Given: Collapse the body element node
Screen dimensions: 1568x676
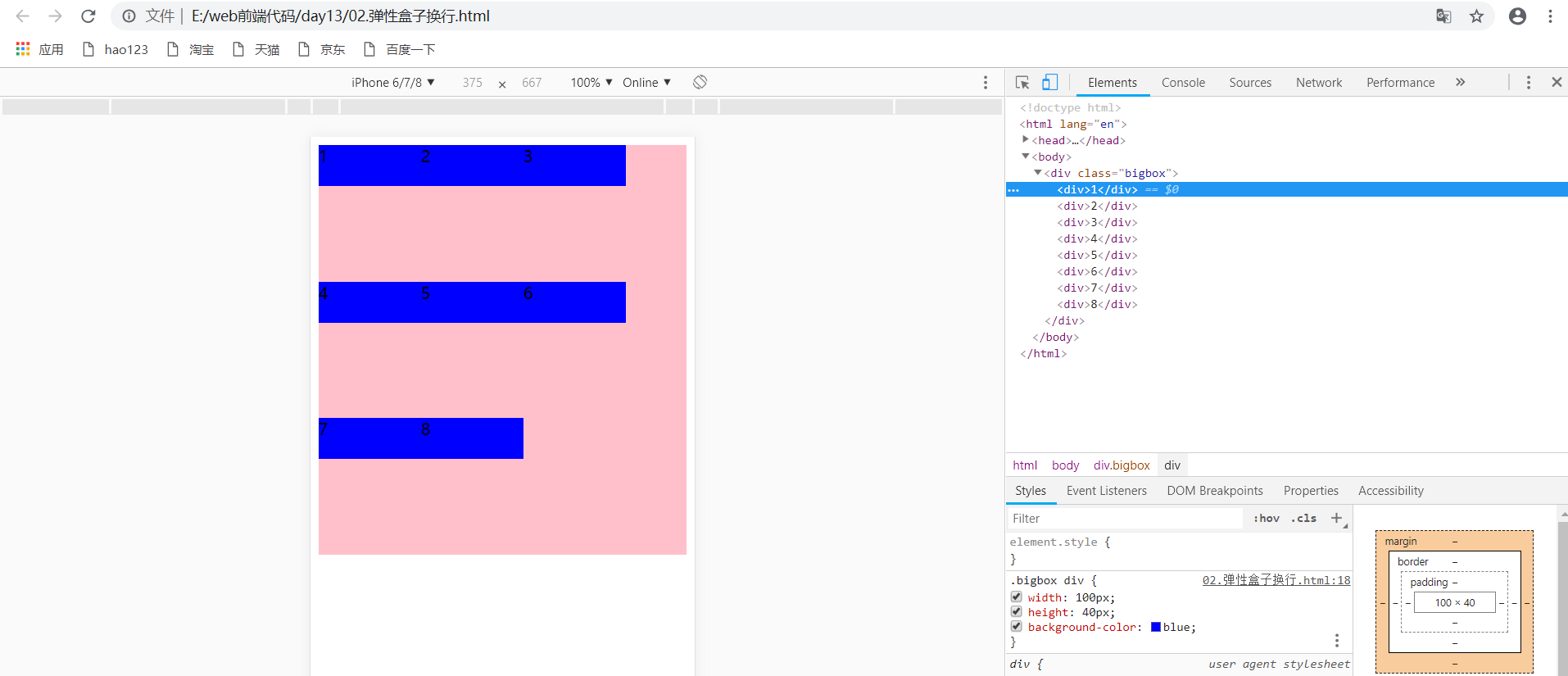Looking at the screenshot, I should point(1025,156).
